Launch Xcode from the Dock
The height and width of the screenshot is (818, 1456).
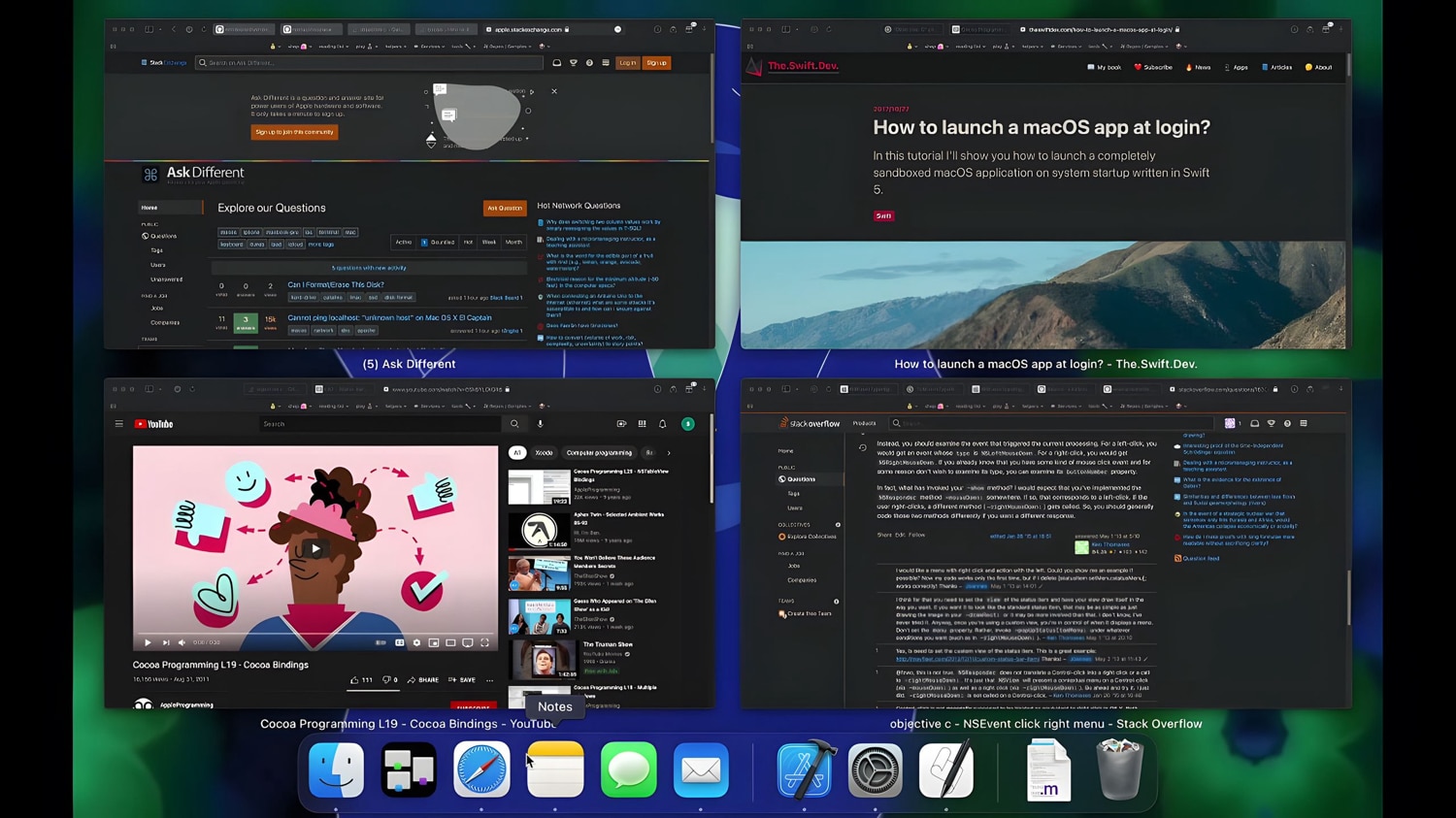(804, 769)
